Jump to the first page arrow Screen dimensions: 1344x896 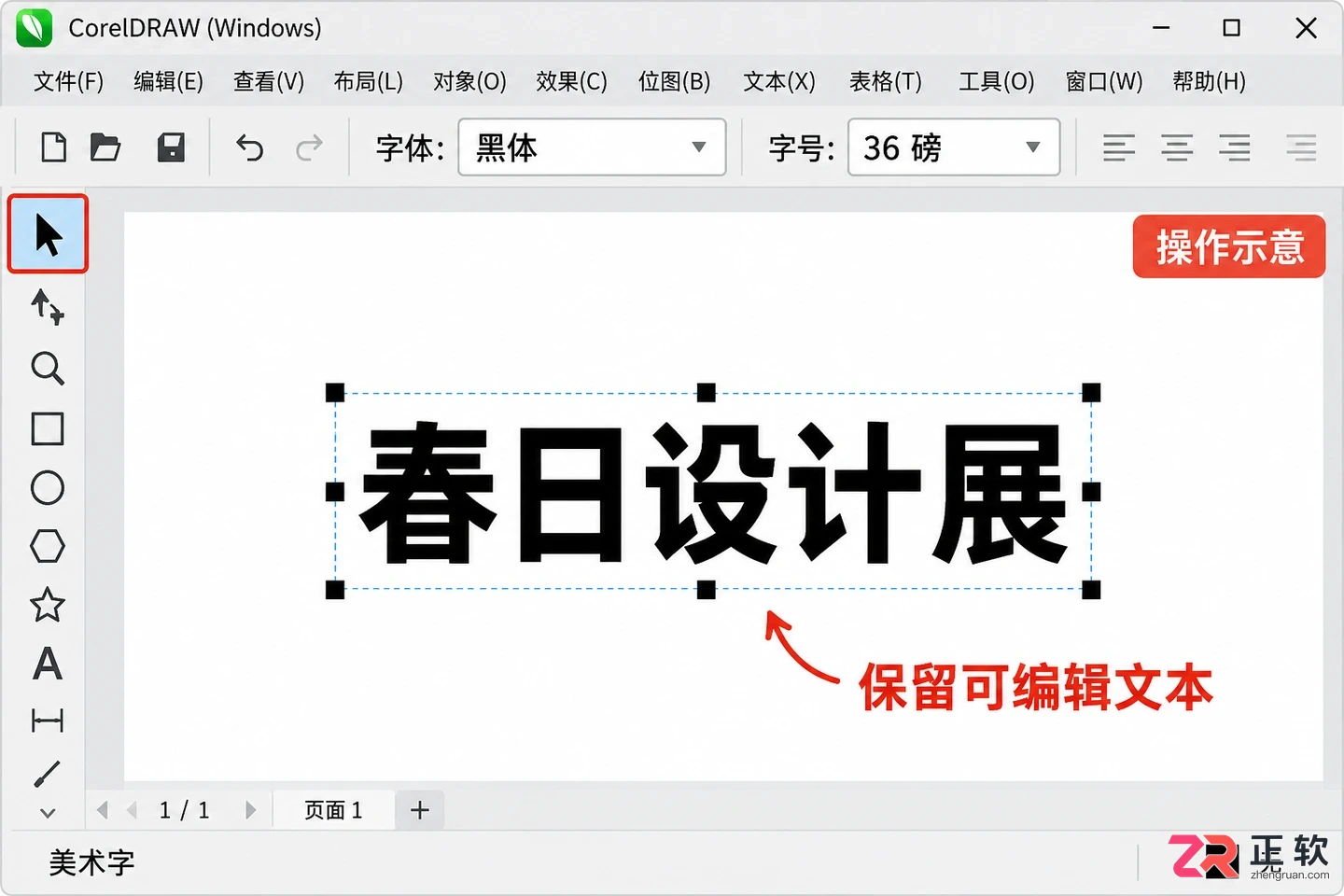click(x=103, y=810)
